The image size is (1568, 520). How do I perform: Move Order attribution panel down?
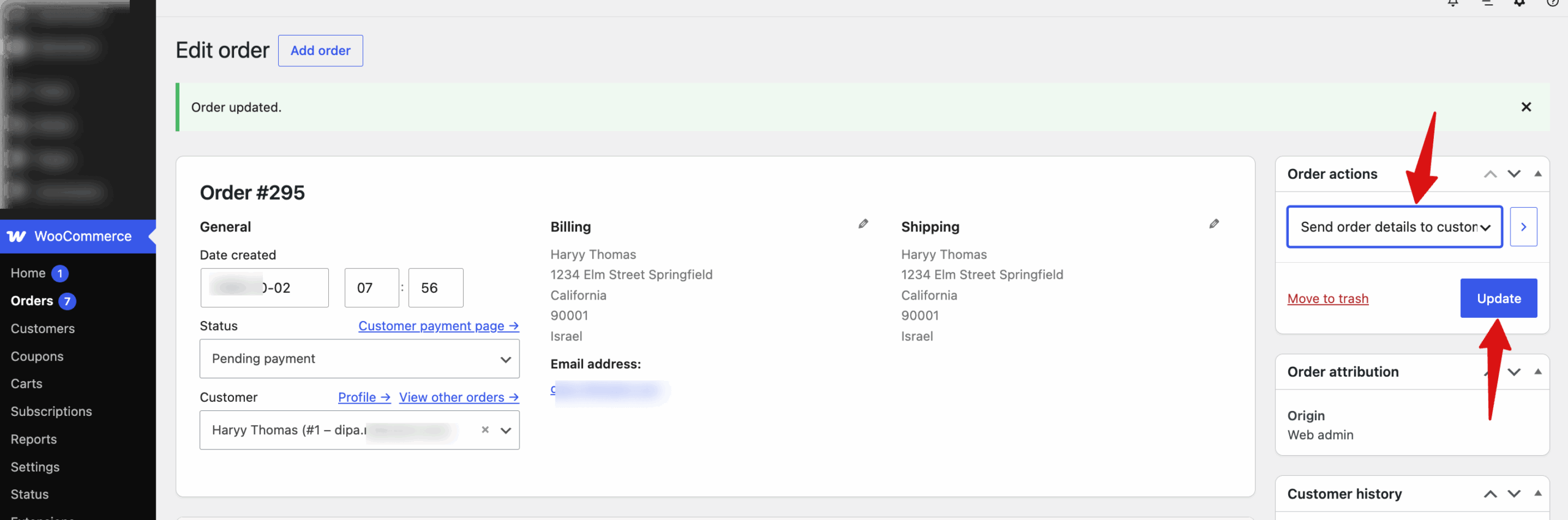tap(1514, 372)
